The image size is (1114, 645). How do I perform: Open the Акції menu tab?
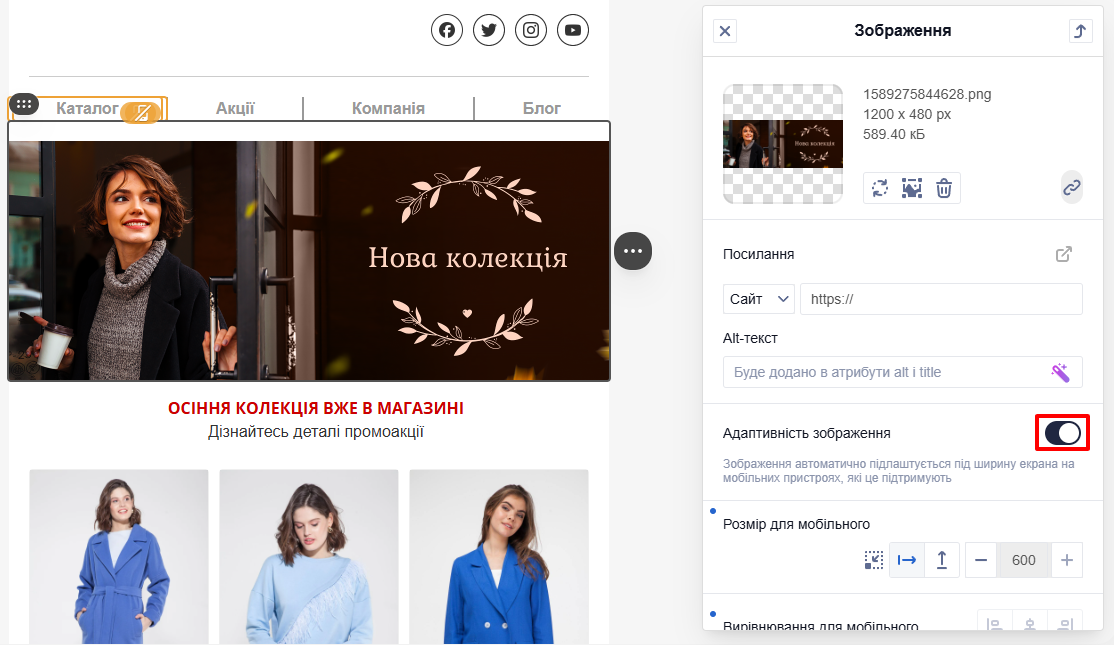click(235, 108)
